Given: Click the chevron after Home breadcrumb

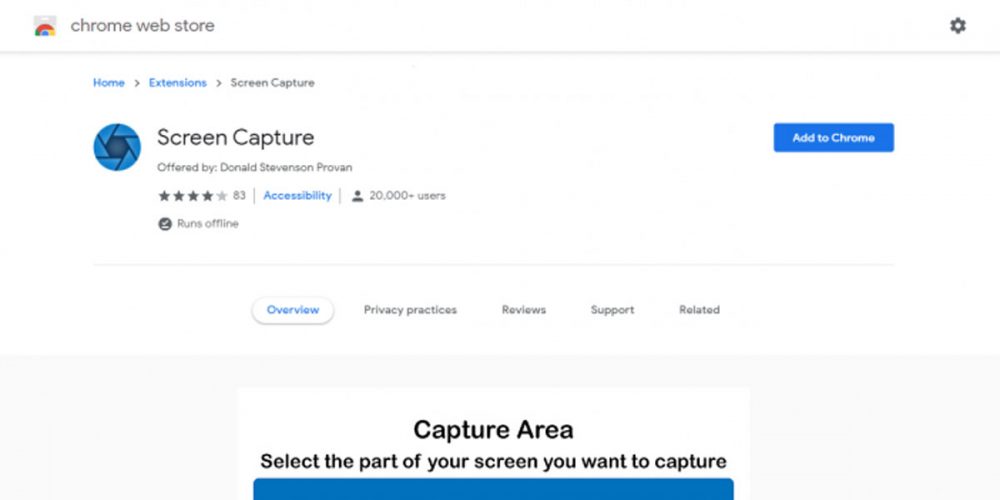Looking at the screenshot, I should click(136, 83).
